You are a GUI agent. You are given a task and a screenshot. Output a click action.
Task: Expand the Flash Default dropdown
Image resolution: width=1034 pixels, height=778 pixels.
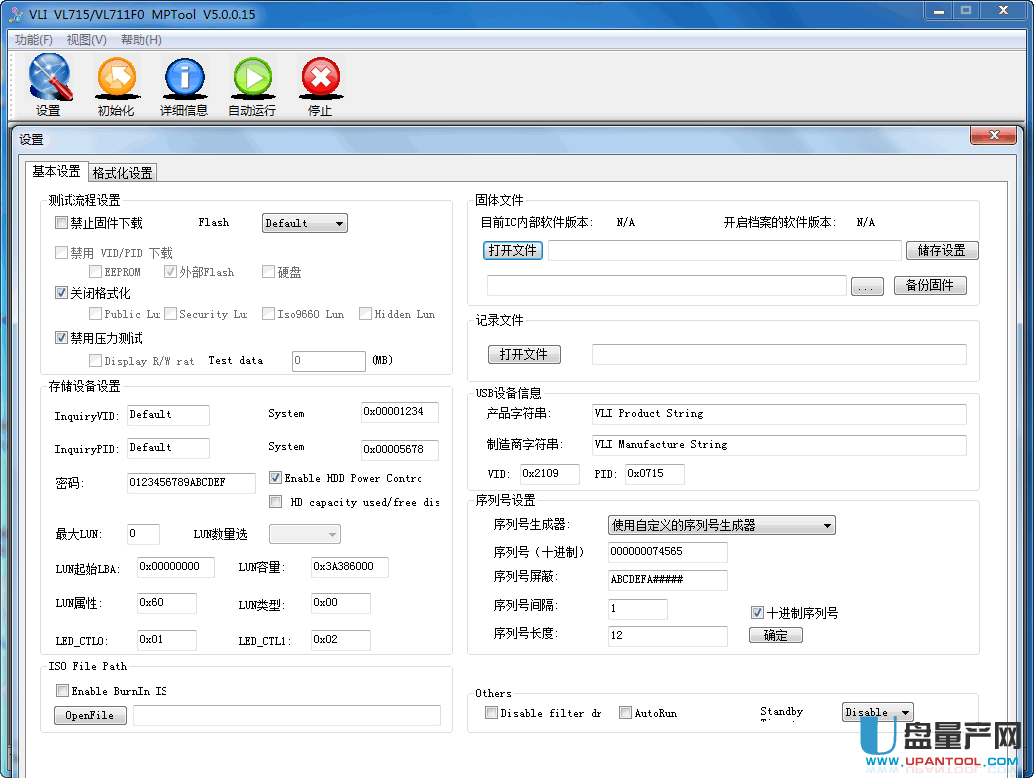(304, 223)
